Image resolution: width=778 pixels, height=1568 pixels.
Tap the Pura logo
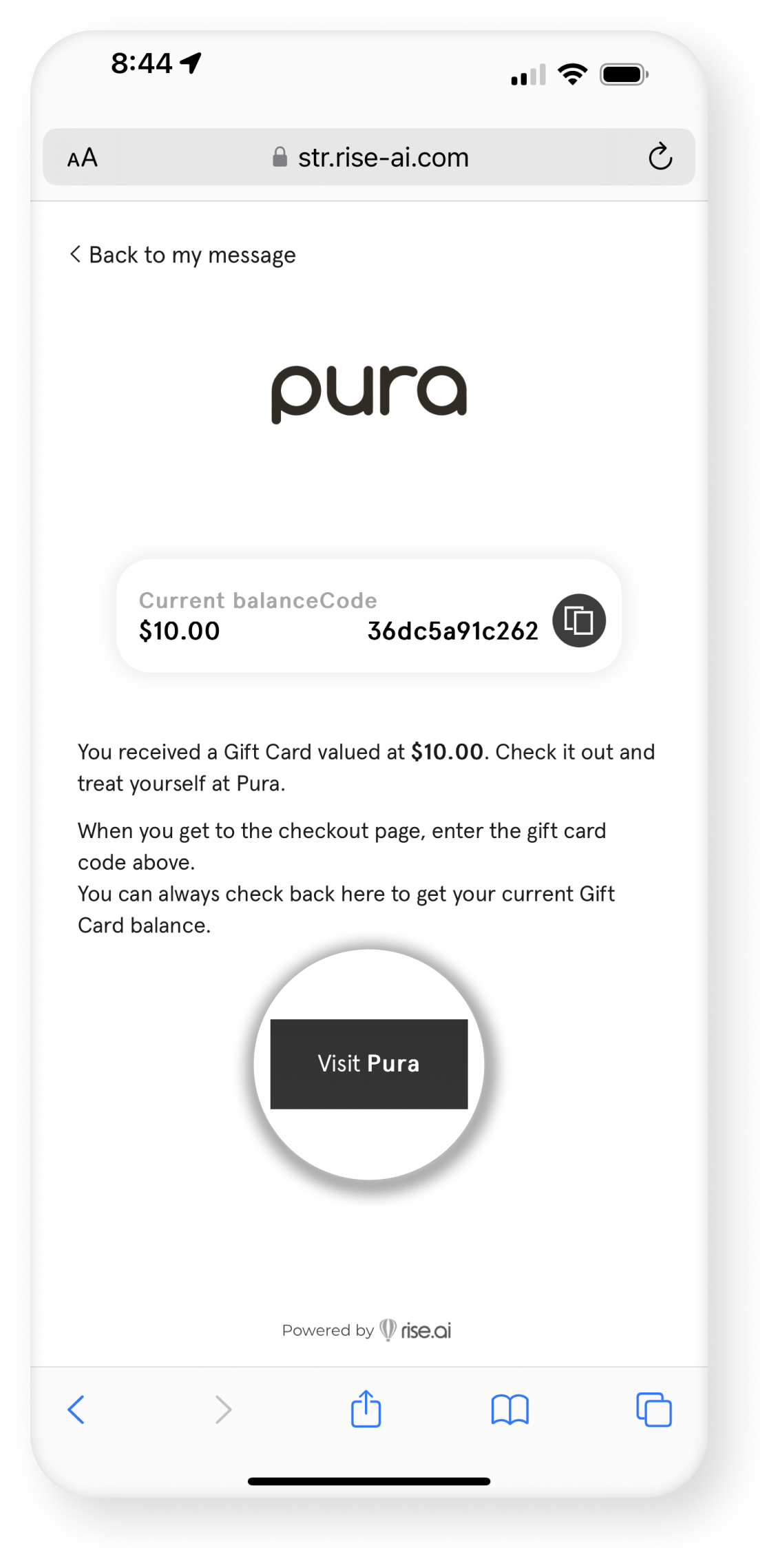tap(368, 394)
